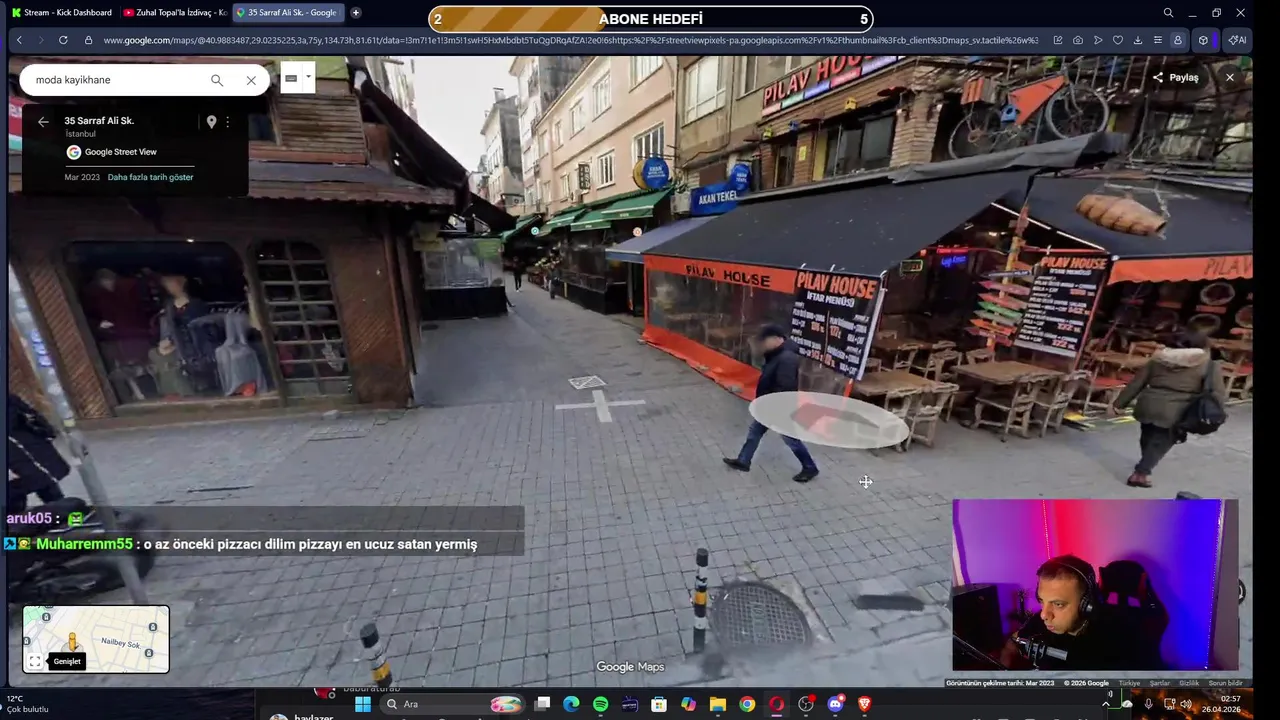Viewport: 1280px width, 720px height.
Task: Open Spotify from taskbar
Action: pyautogui.click(x=600, y=704)
